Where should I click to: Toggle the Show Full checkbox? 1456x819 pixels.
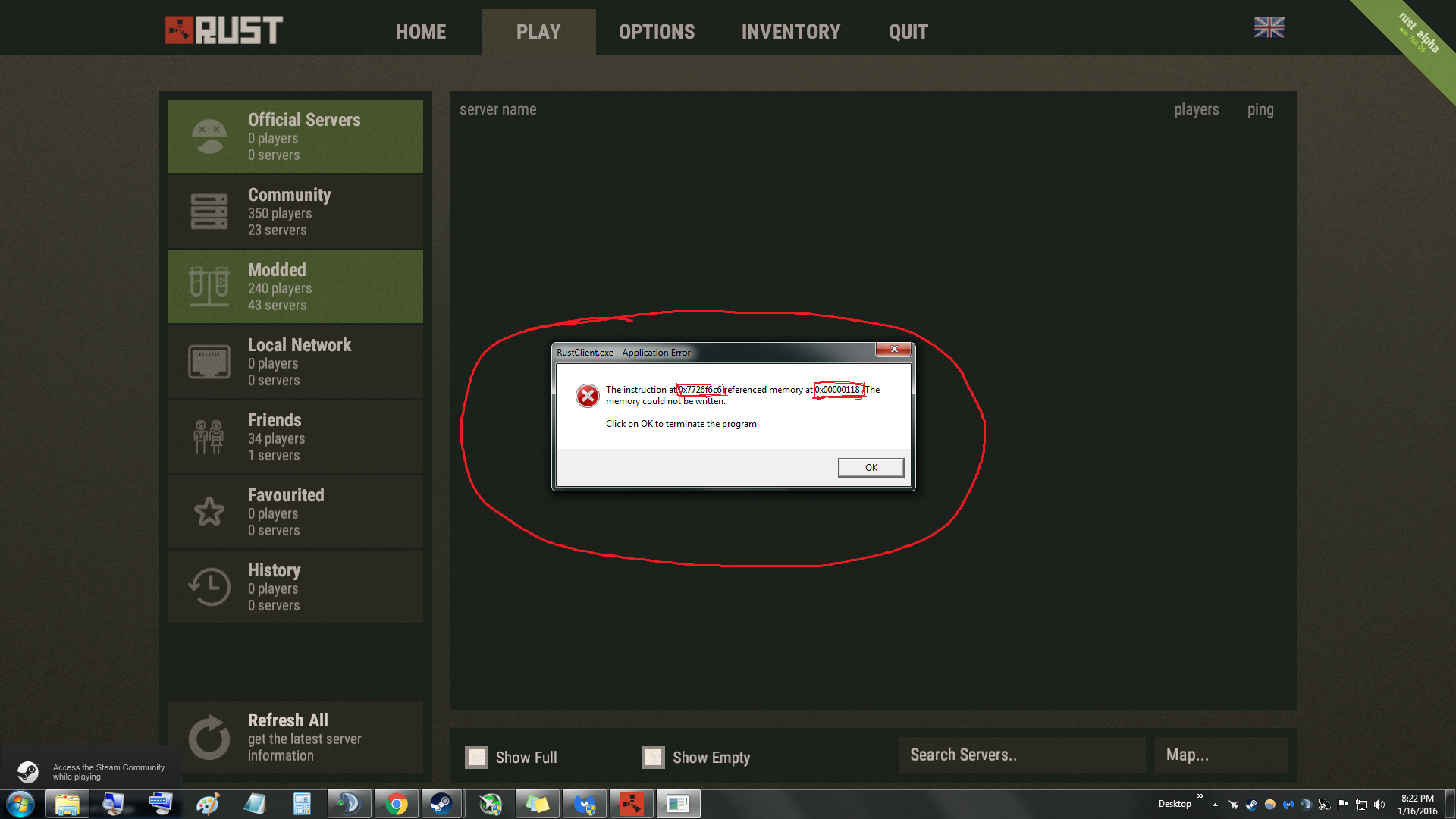coord(476,757)
